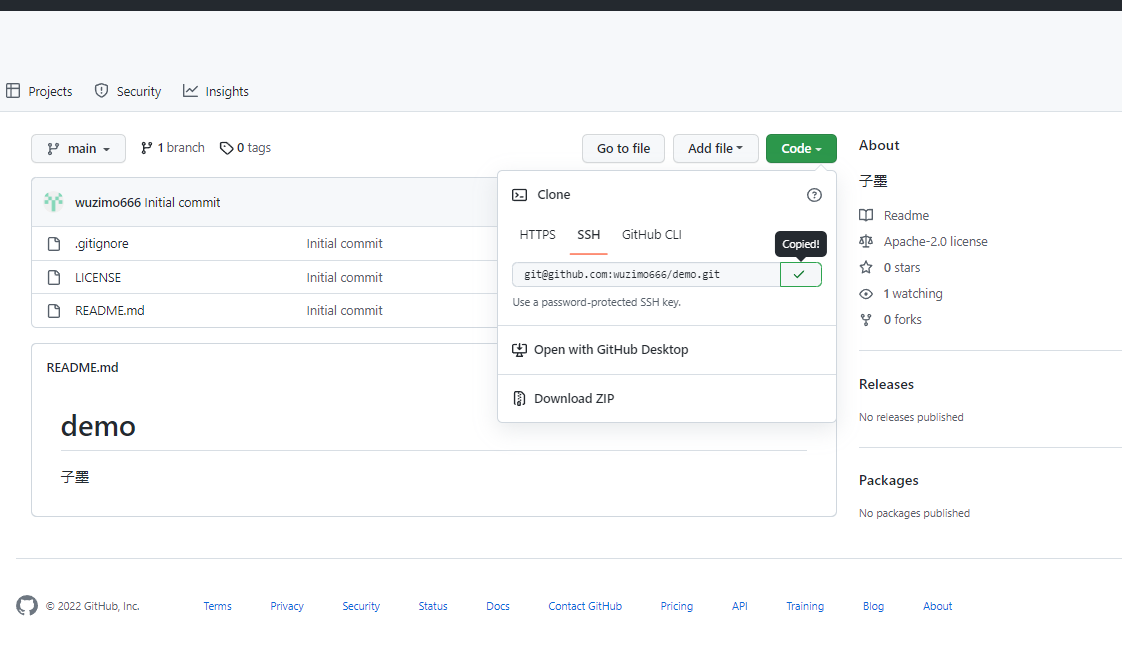Open the Insights repository tab
The height and width of the screenshot is (658, 1122).
tap(216, 91)
